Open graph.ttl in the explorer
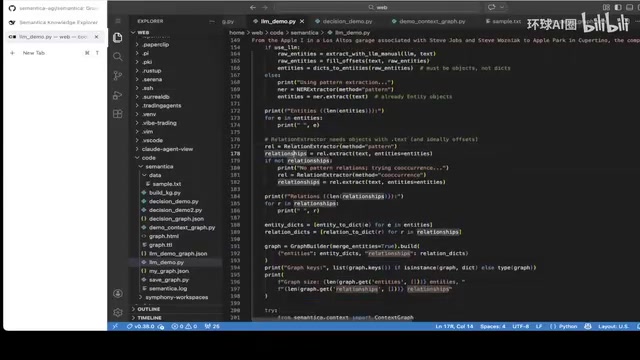This screenshot has width=640, height=360. coord(160,245)
